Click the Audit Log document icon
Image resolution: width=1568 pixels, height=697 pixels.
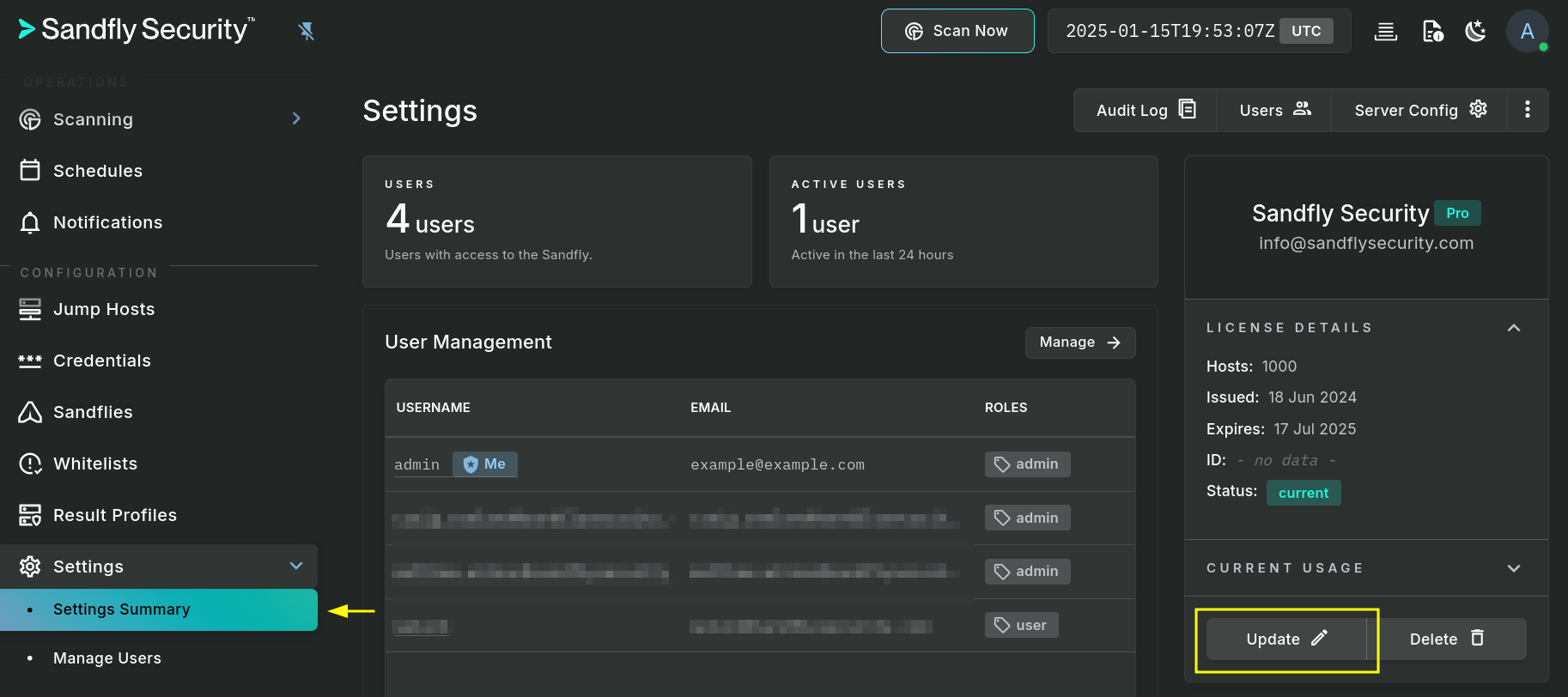coord(1188,108)
